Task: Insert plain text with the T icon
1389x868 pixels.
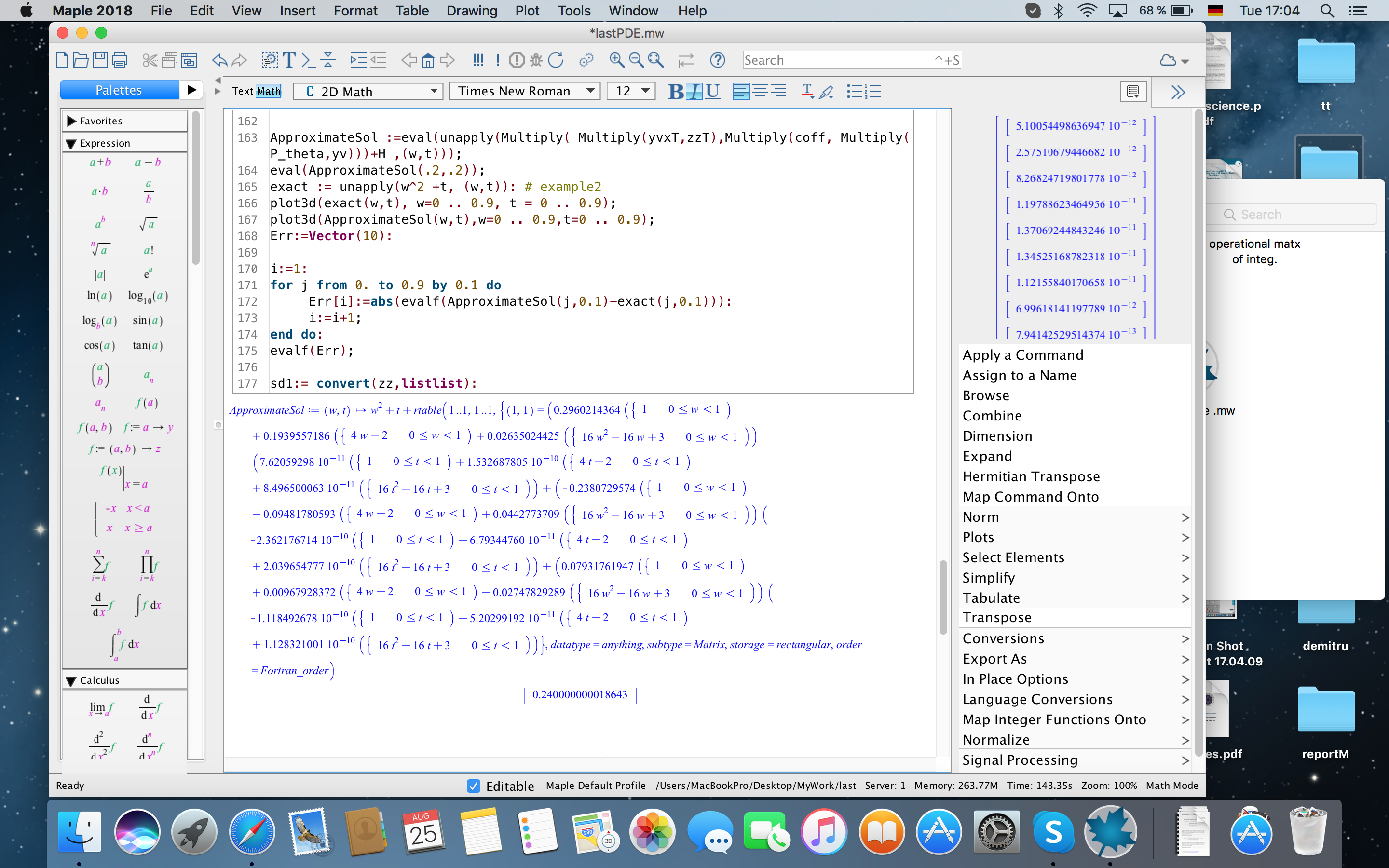Action: (x=289, y=60)
